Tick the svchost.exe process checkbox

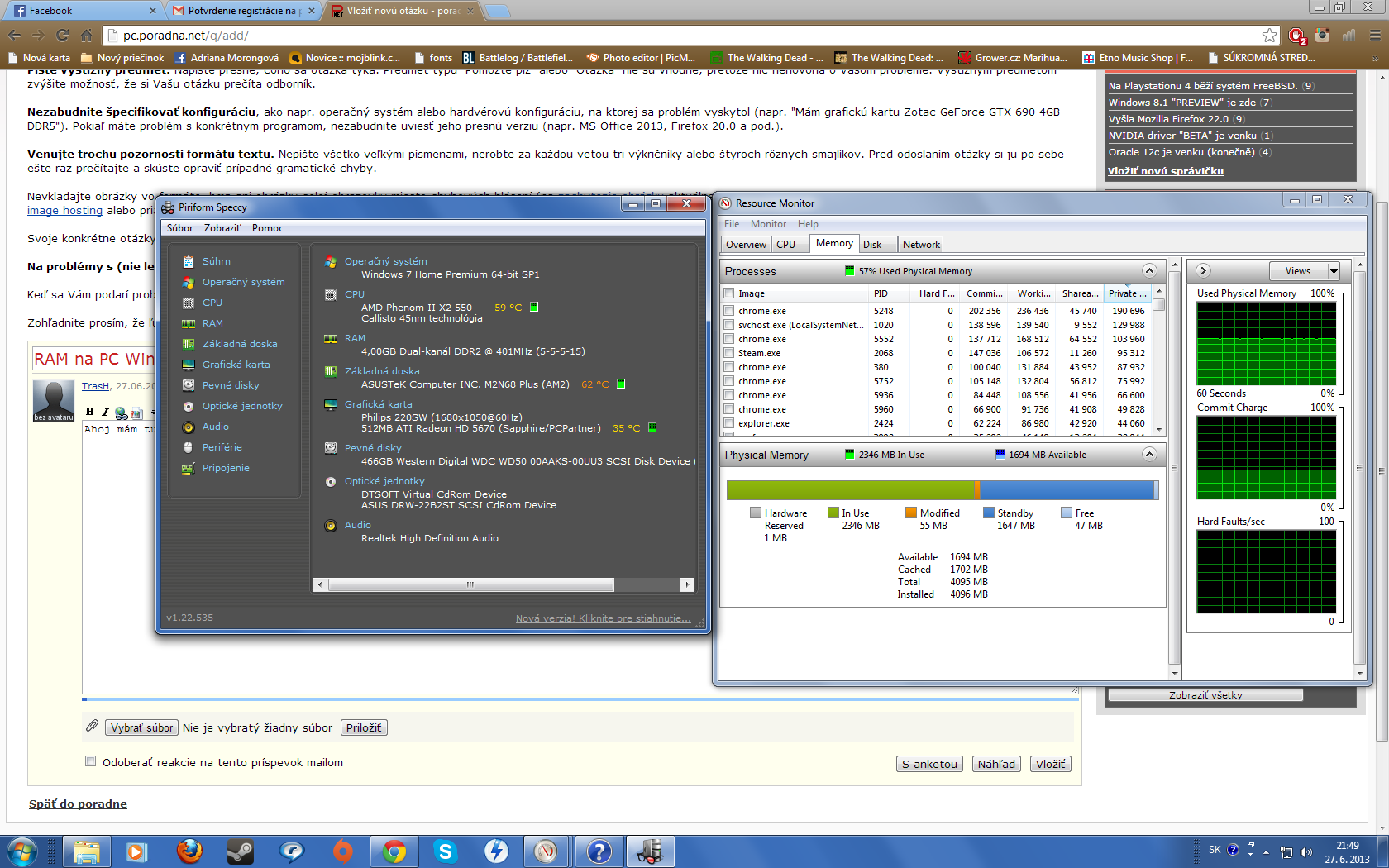click(x=728, y=325)
